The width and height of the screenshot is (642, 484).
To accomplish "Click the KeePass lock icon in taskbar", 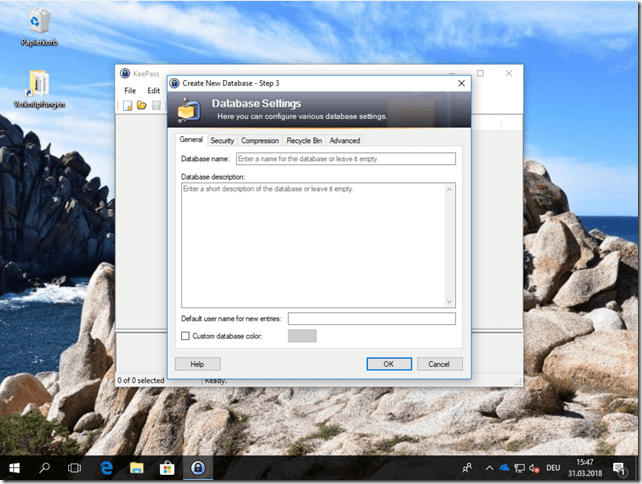I will coord(198,467).
